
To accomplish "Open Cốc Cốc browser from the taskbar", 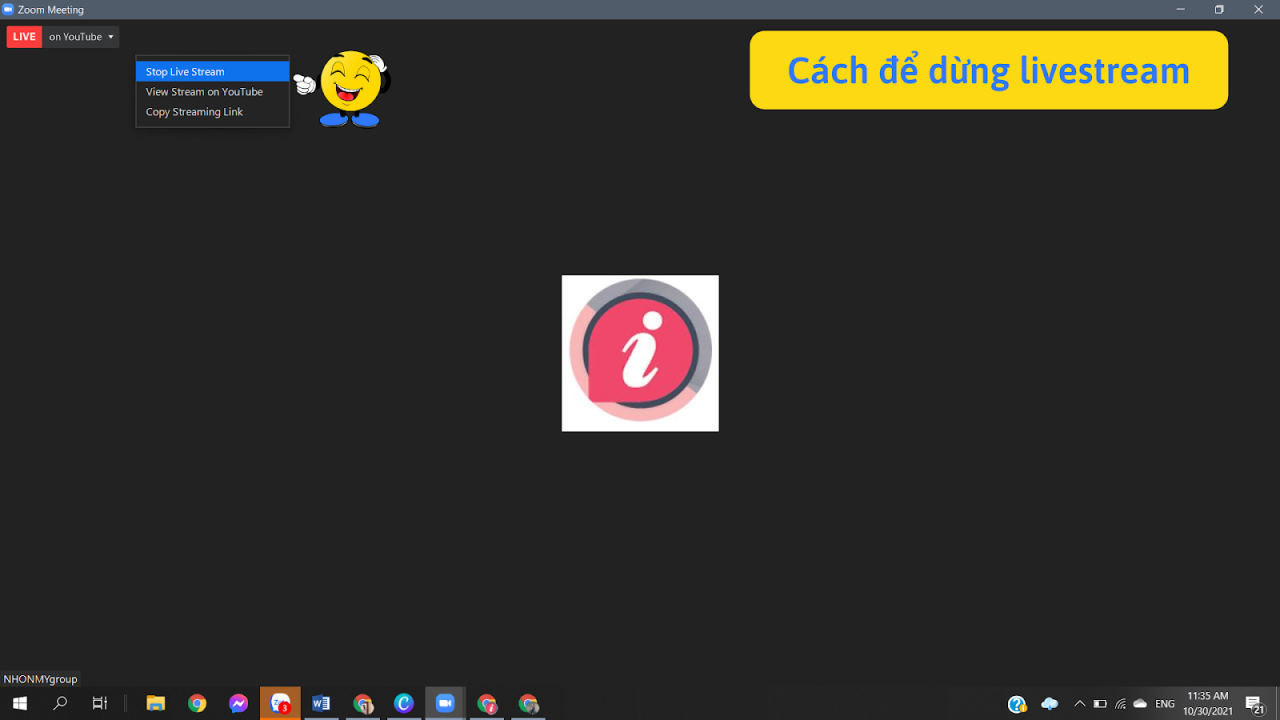I will pos(404,703).
